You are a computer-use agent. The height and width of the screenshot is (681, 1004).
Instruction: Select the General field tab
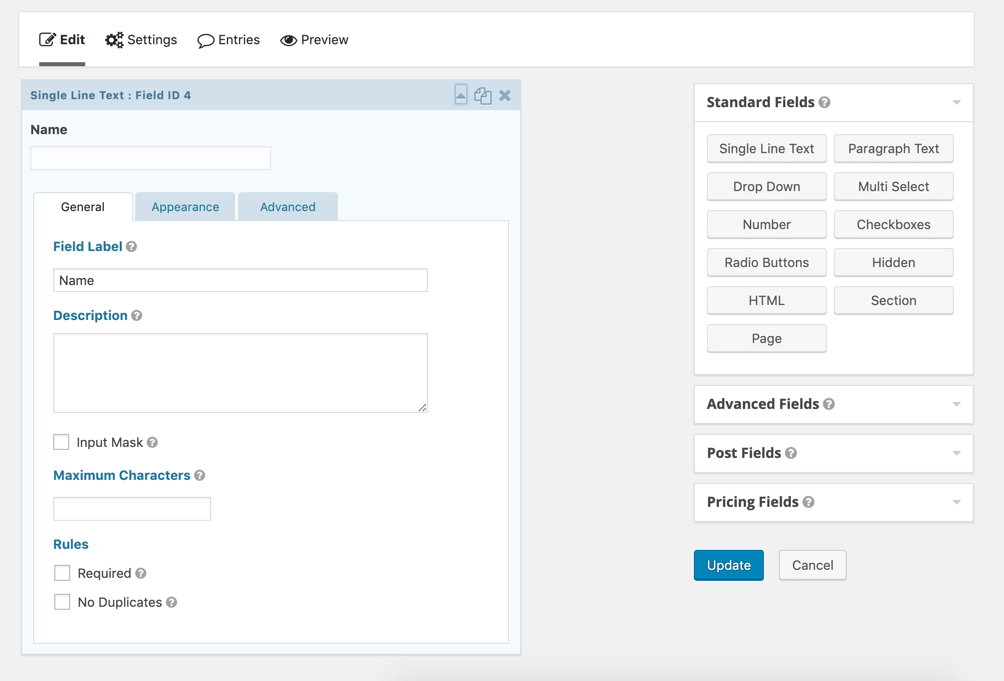pos(83,207)
